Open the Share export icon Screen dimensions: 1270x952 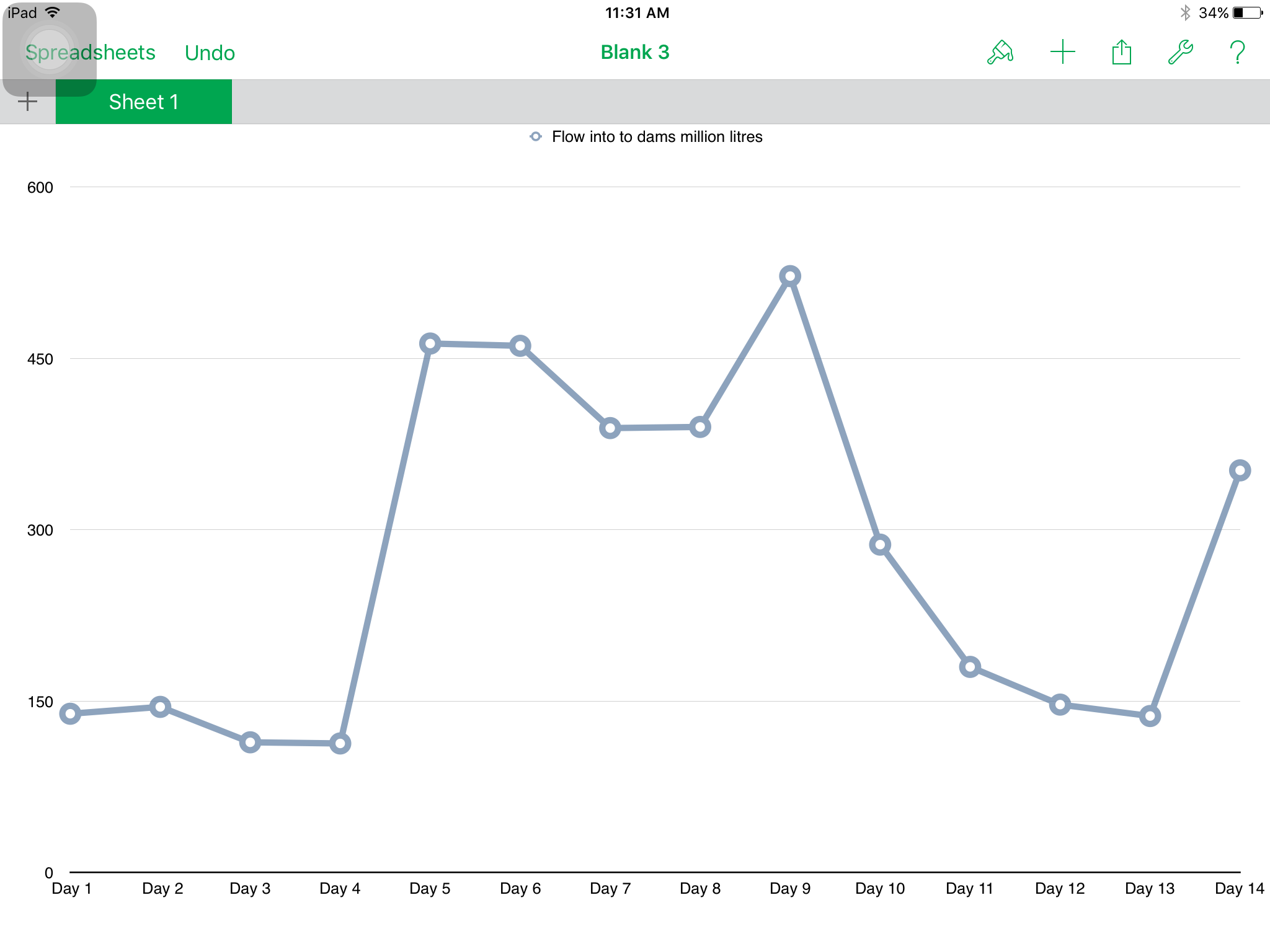[1121, 53]
